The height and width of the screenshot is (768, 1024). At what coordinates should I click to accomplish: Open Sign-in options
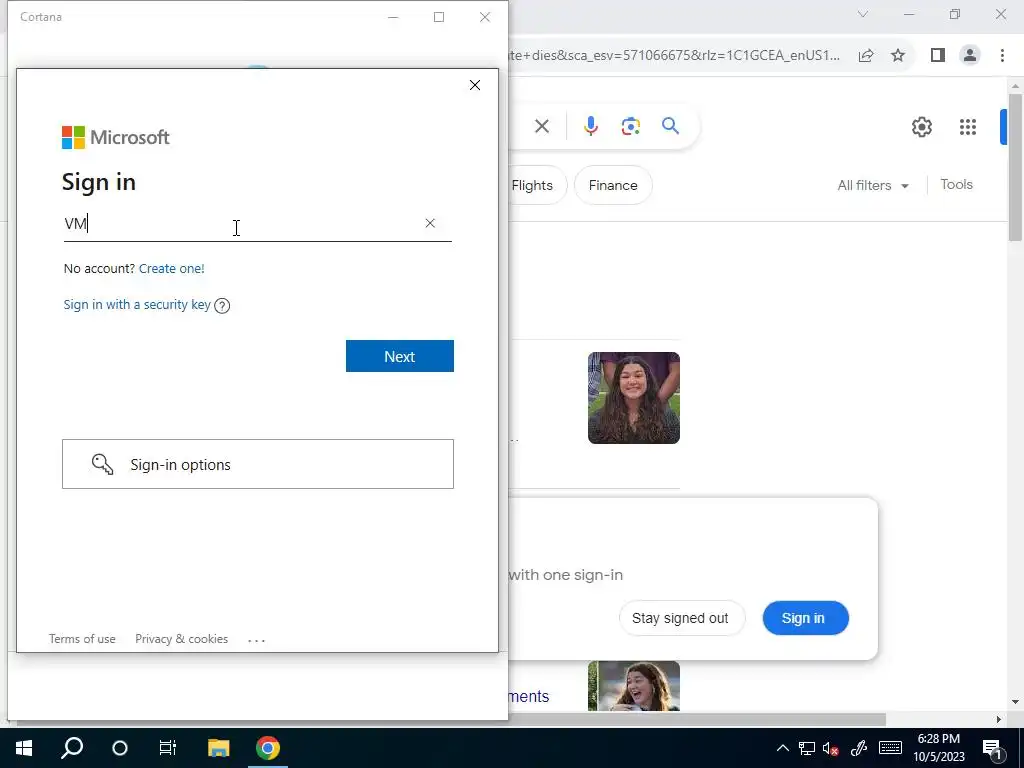pyautogui.click(x=258, y=464)
